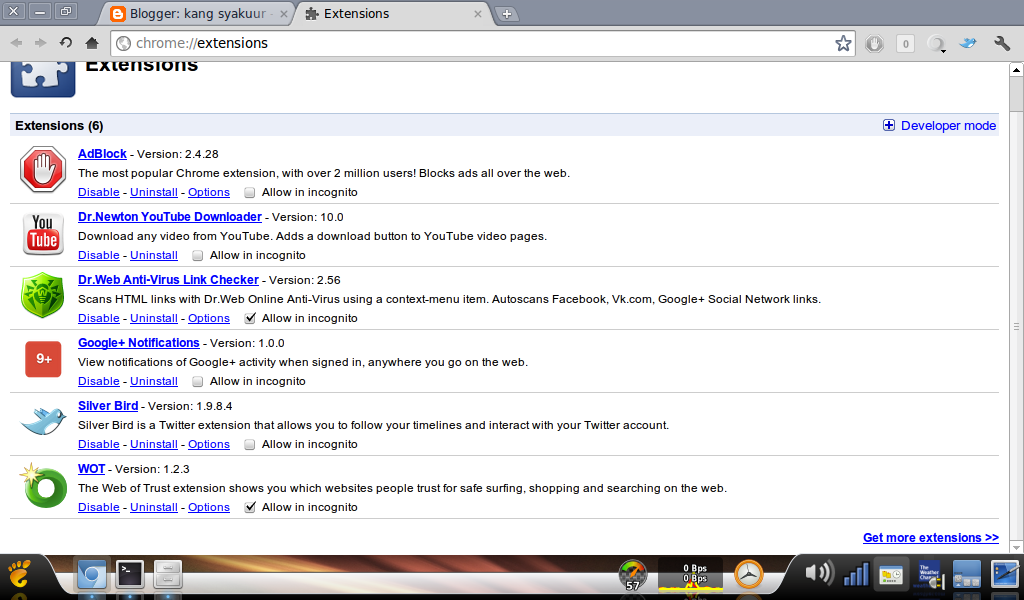Click the Weather Channel tray icon

(x=930, y=575)
